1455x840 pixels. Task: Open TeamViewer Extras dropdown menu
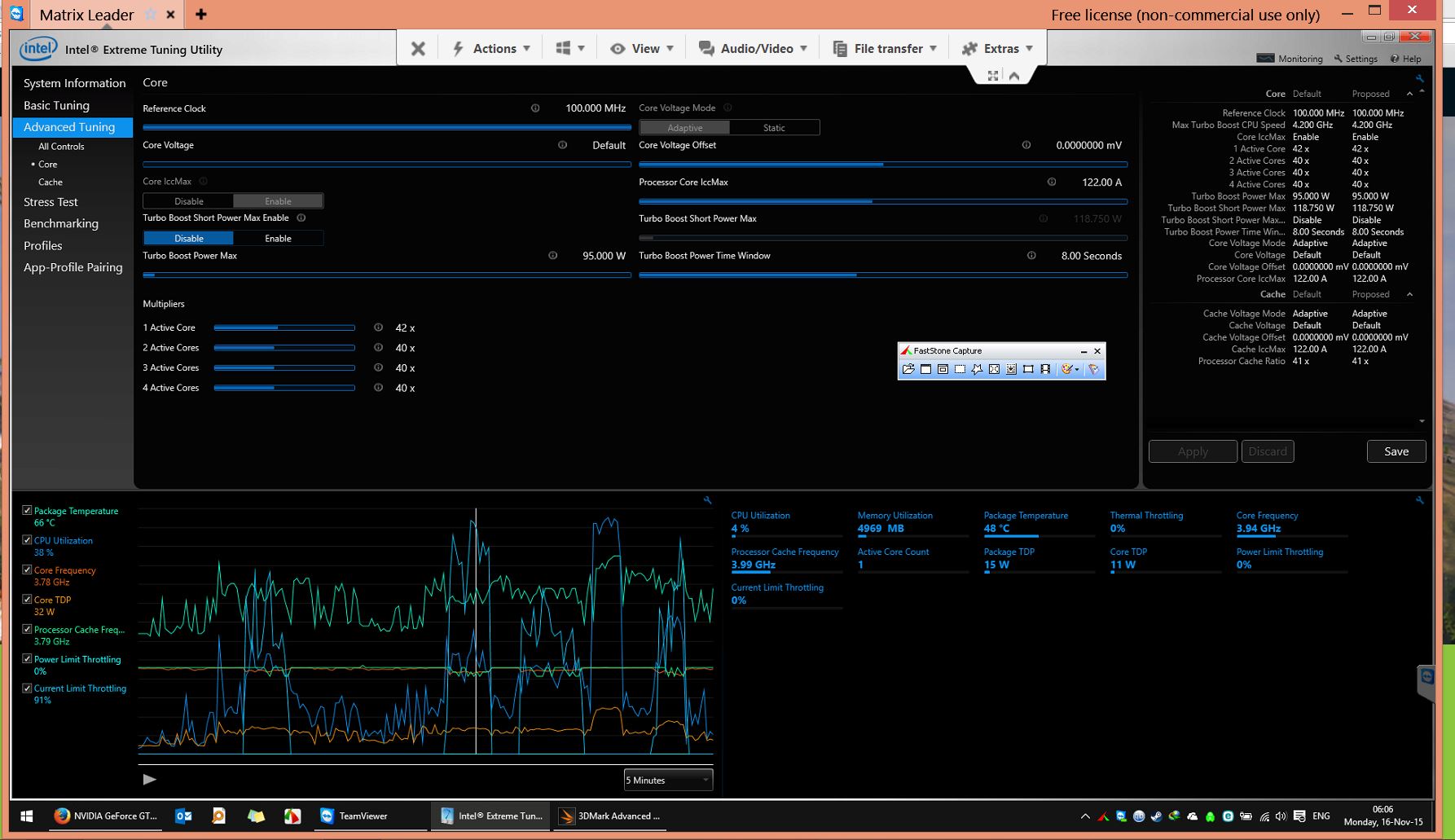(997, 49)
